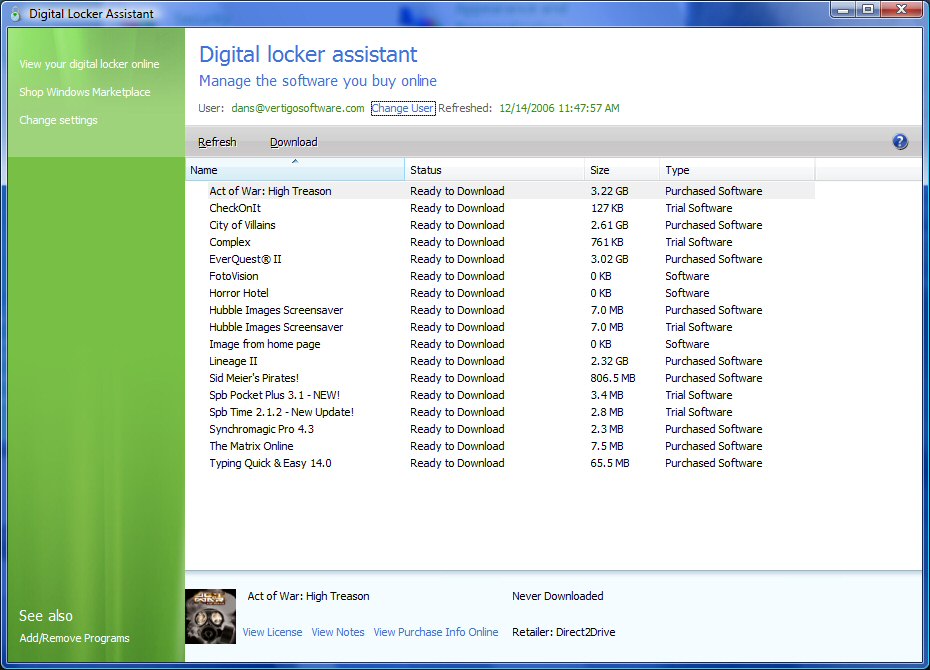Refresh the software list
Viewport: 930px width, 670px height.
[217, 142]
